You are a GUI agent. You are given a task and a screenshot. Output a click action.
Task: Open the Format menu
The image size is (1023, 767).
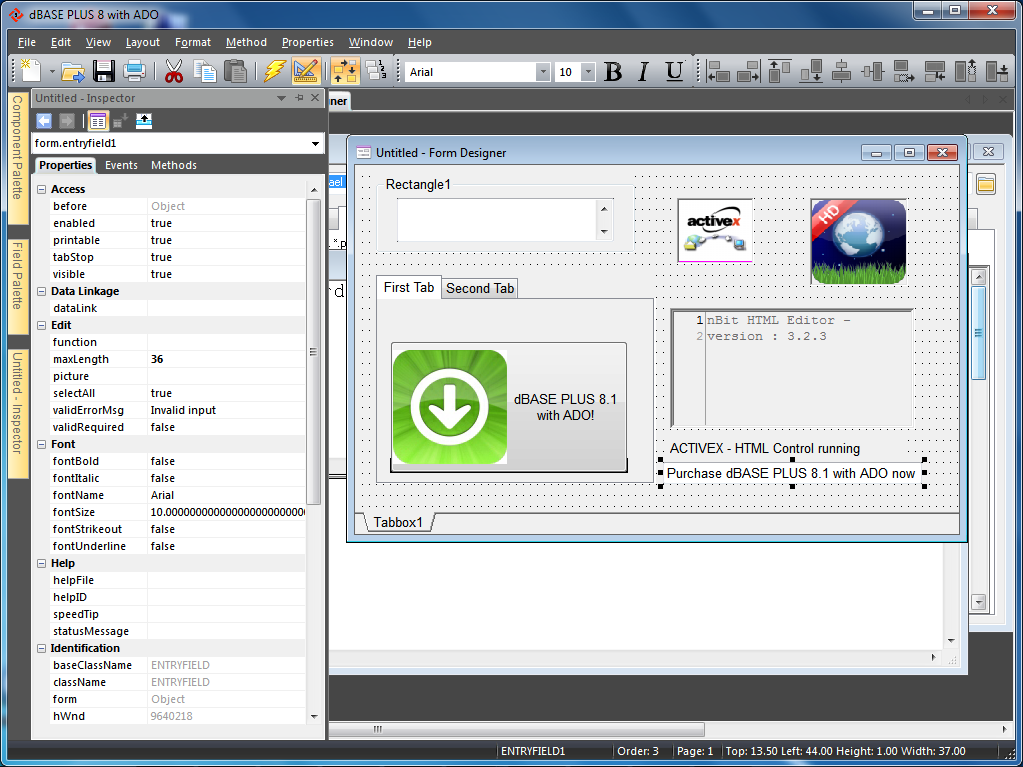click(192, 42)
